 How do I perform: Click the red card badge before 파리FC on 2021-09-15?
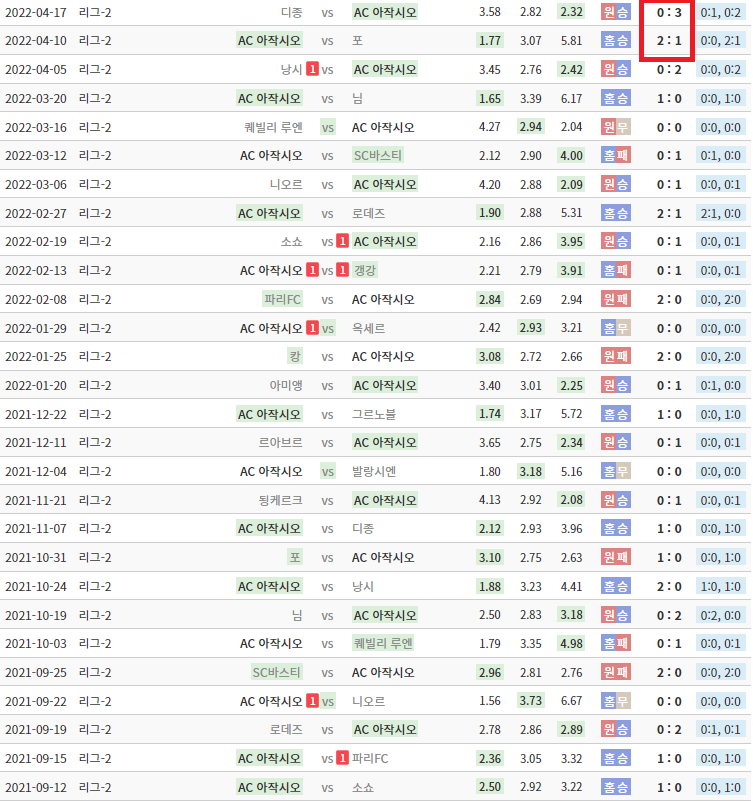click(343, 758)
